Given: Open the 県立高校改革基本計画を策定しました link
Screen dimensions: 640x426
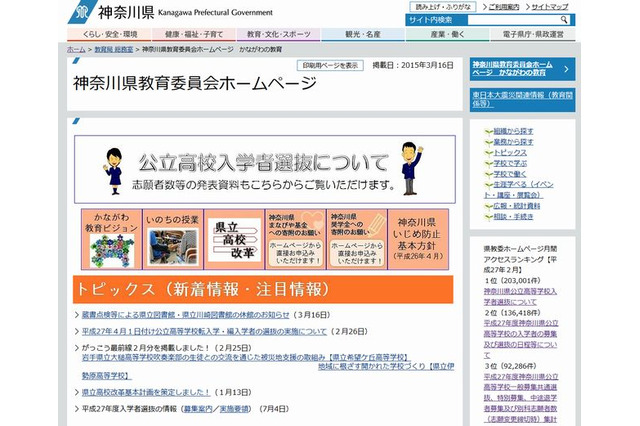Looking at the screenshot, I should click(146, 392).
